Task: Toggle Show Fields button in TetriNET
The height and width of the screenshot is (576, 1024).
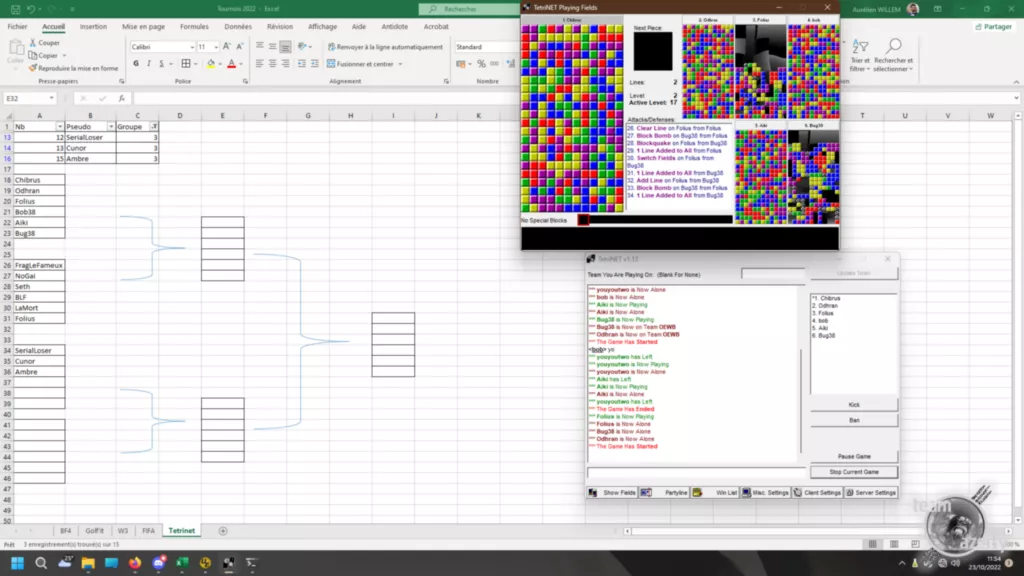Action: [x=612, y=492]
